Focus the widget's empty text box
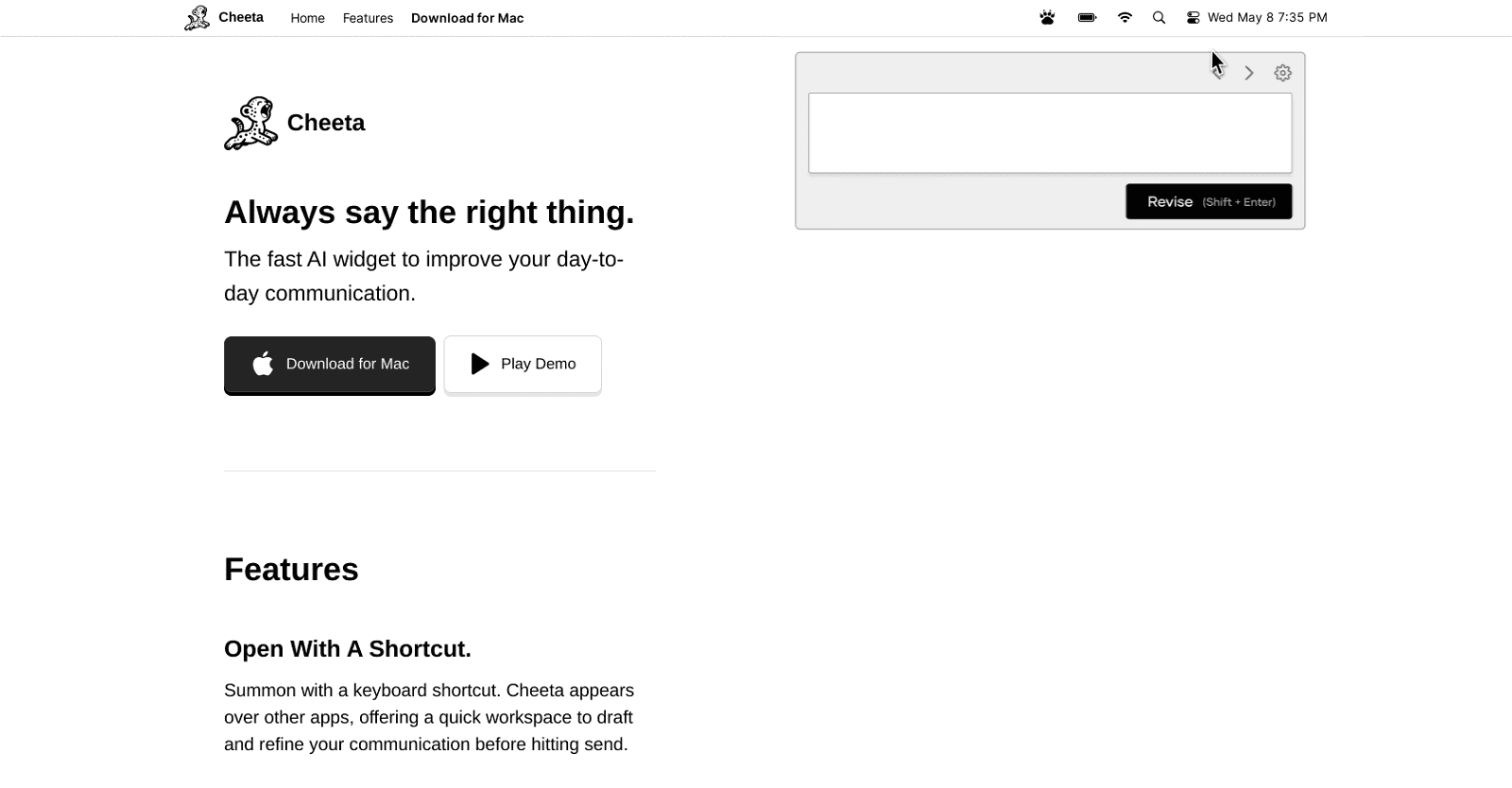The width and height of the screenshot is (1512, 788). click(1049, 133)
